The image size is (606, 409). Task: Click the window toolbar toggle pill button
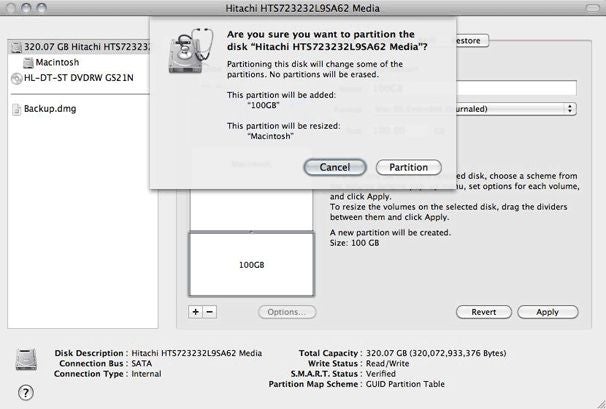tap(592, 8)
